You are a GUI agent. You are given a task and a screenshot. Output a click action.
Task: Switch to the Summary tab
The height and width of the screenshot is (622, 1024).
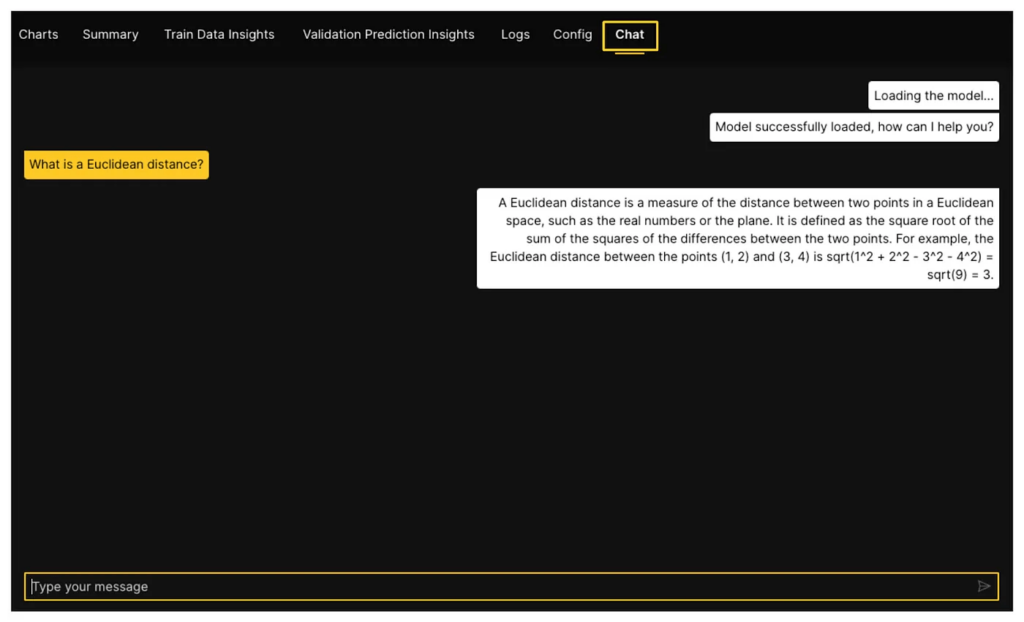point(110,34)
